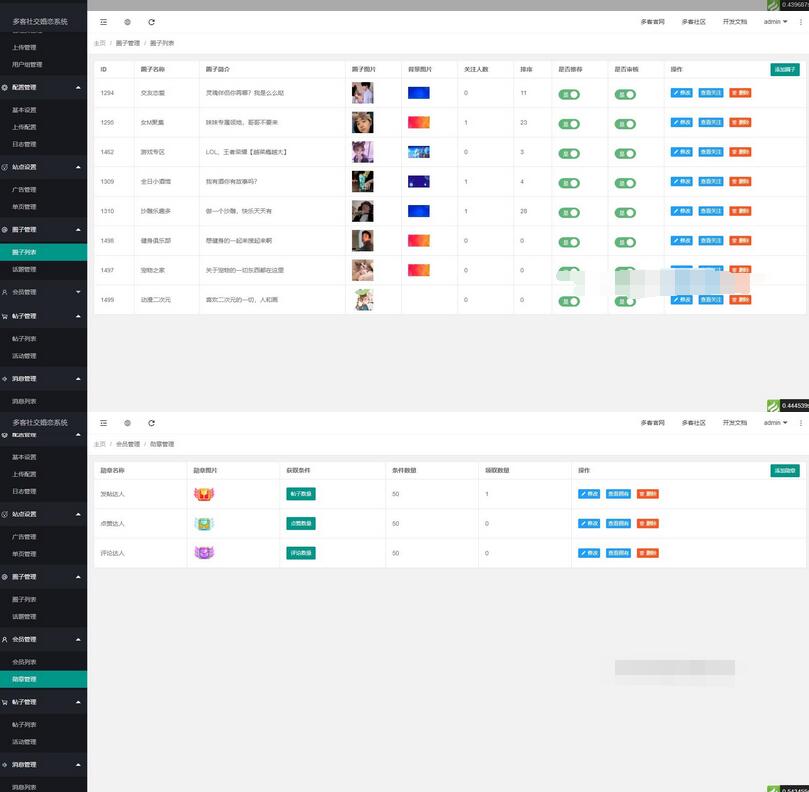Open the admin dropdown on the 勋章管理 page
The height and width of the screenshot is (792, 809).
(774, 423)
